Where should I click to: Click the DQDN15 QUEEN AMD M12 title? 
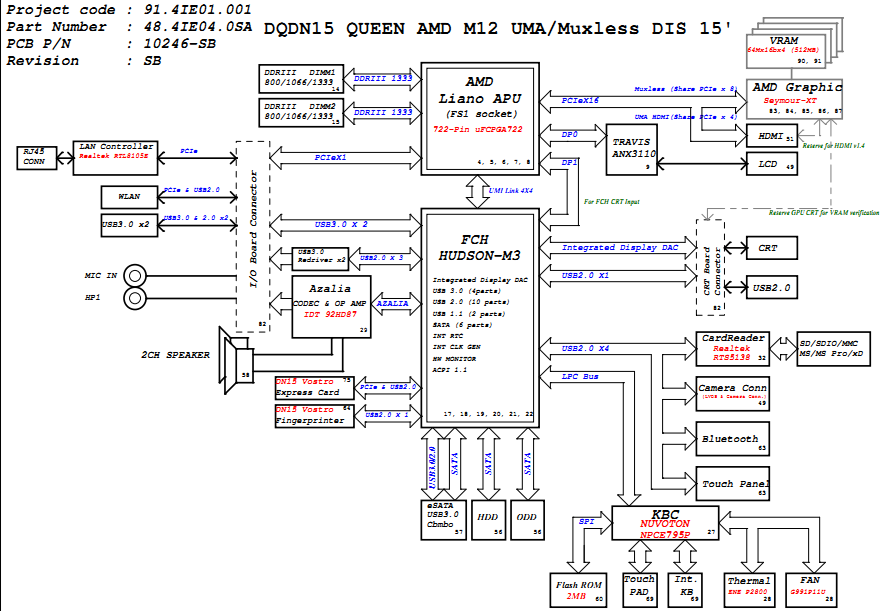click(x=498, y=28)
